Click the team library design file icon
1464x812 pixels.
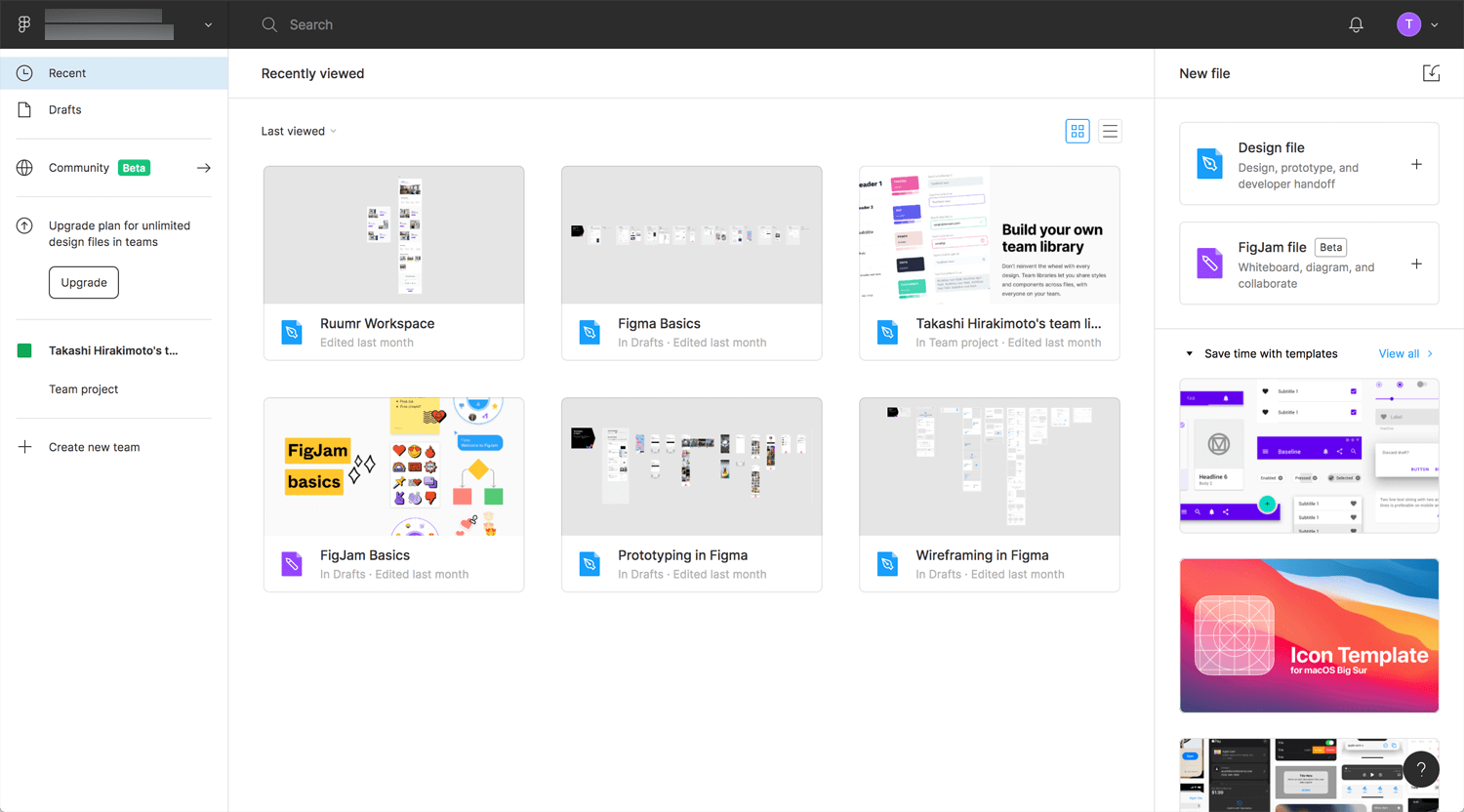point(887,332)
